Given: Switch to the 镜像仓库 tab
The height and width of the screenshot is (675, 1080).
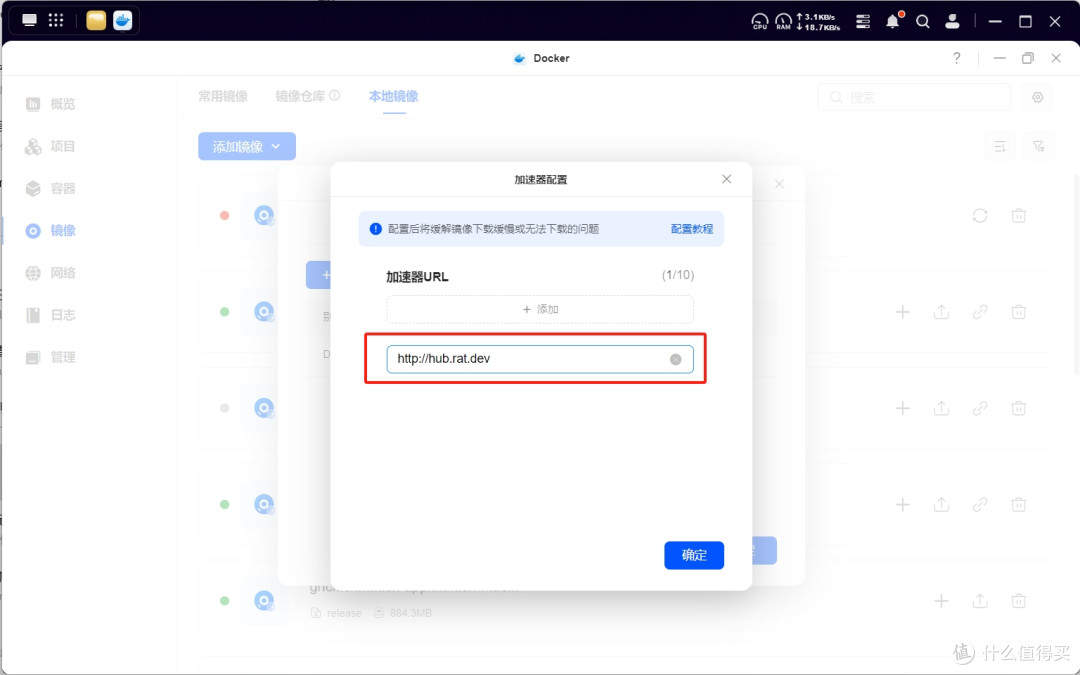Looking at the screenshot, I should [x=300, y=96].
